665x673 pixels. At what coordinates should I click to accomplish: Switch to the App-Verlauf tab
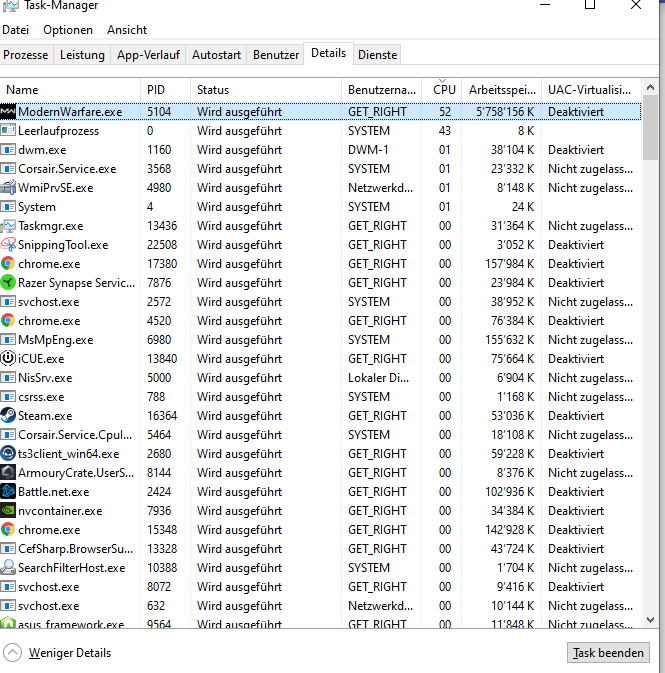[148, 55]
